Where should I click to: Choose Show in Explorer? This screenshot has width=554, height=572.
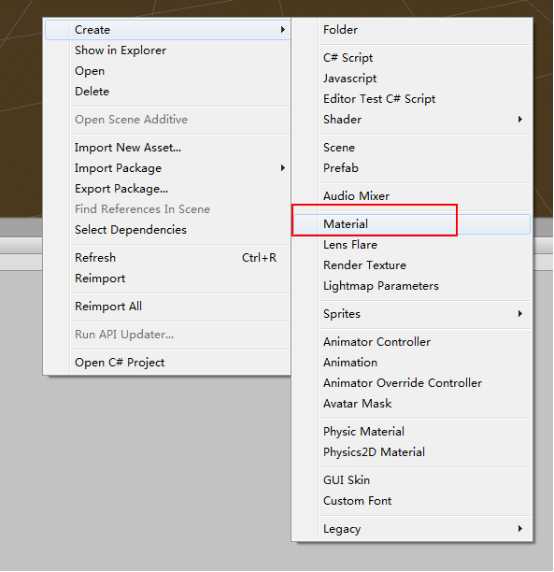coord(167,50)
